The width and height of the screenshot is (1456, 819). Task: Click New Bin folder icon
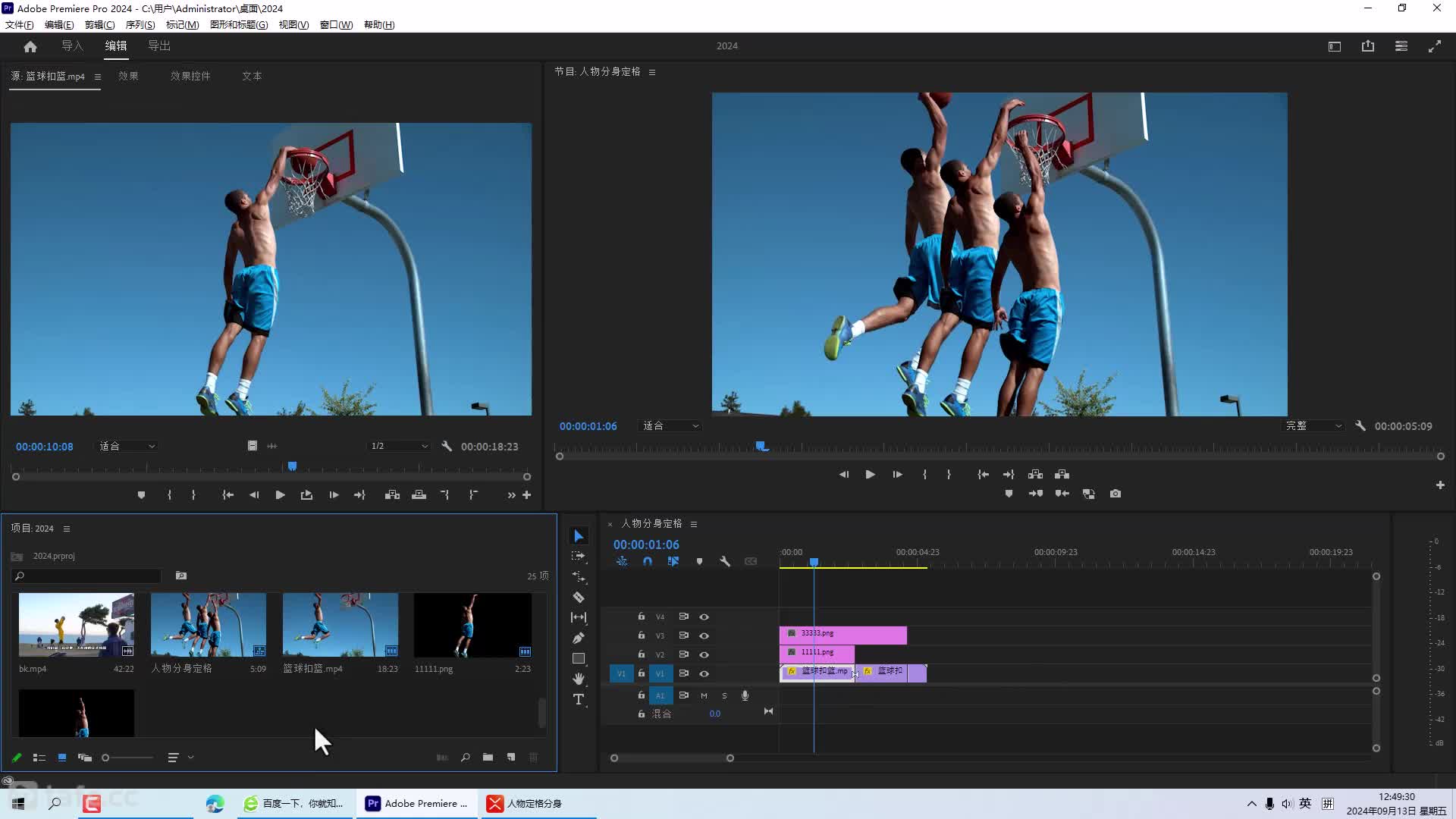pyautogui.click(x=488, y=757)
